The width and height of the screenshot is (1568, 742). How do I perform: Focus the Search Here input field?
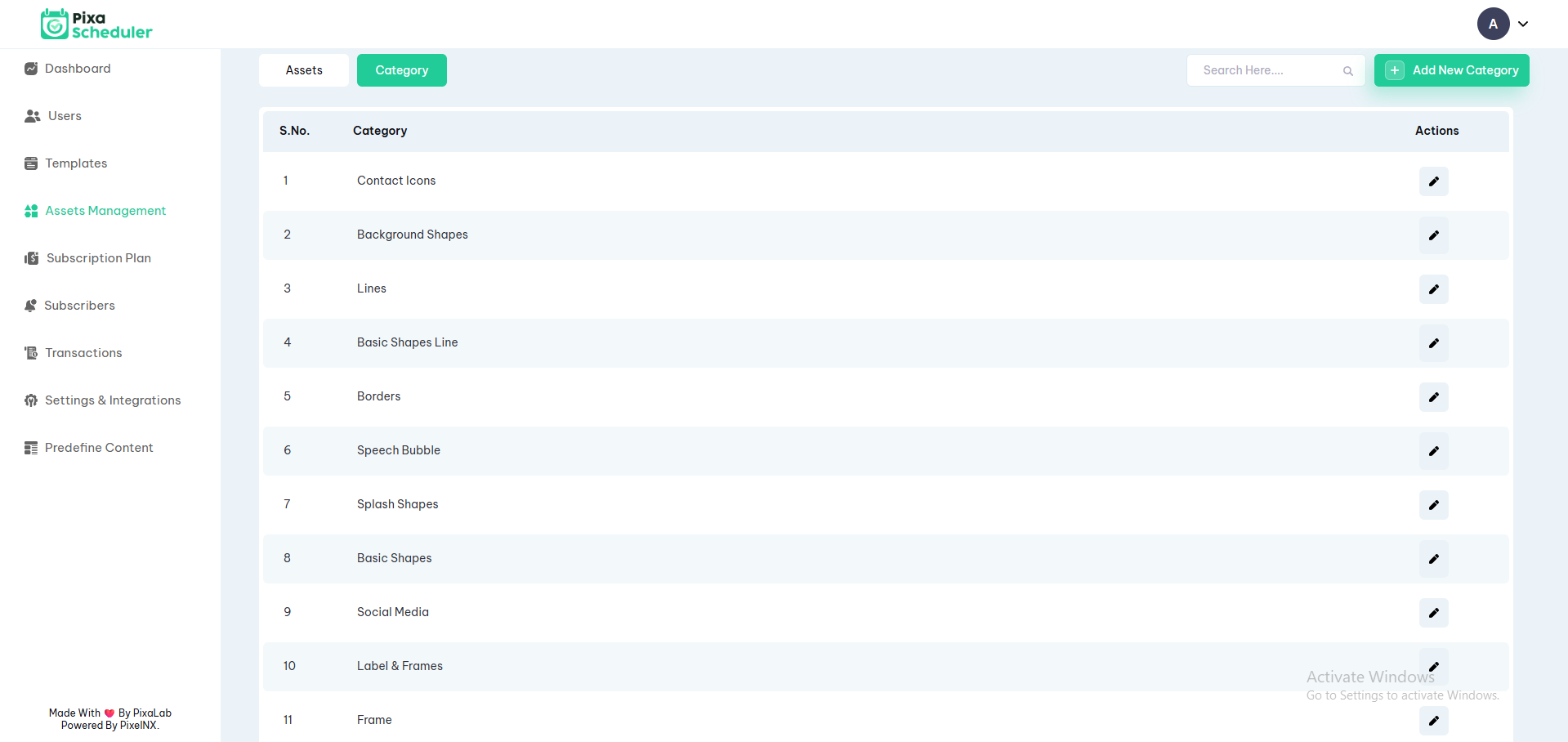1266,70
